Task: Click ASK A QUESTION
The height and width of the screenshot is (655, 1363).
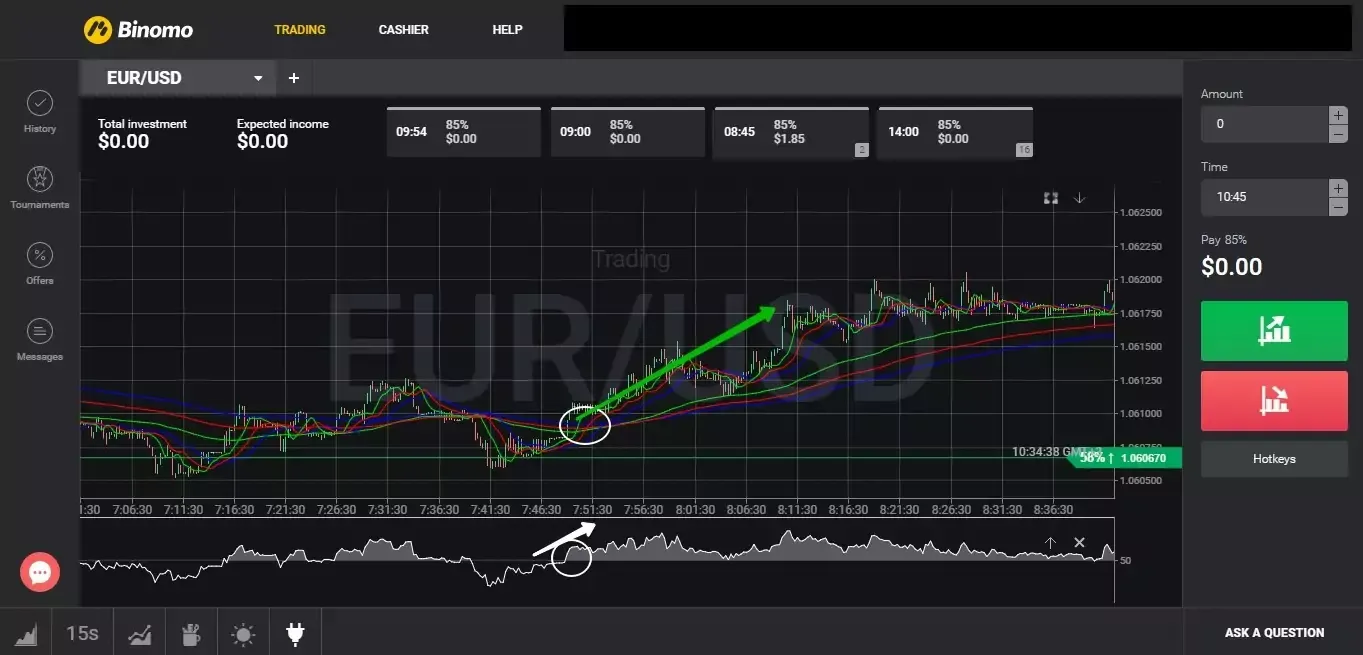Action: 1274,633
